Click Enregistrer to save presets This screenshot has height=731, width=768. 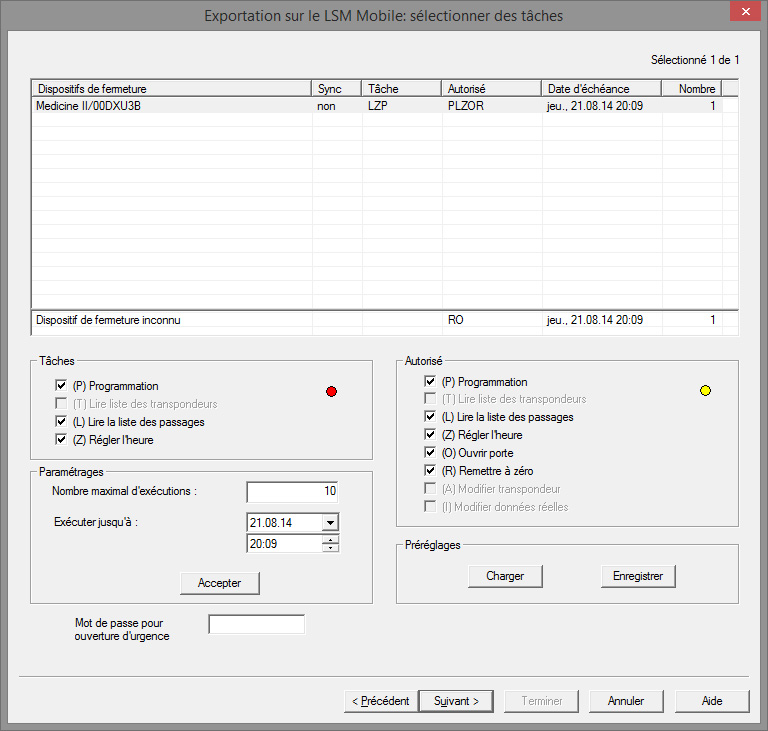638,577
